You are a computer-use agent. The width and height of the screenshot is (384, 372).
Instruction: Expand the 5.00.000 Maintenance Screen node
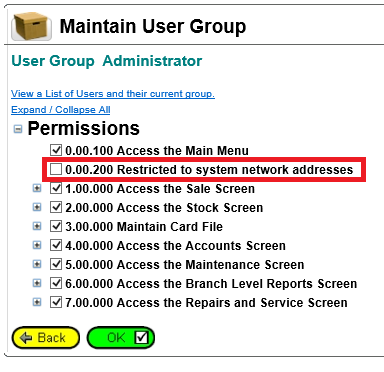(x=37, y=264)
